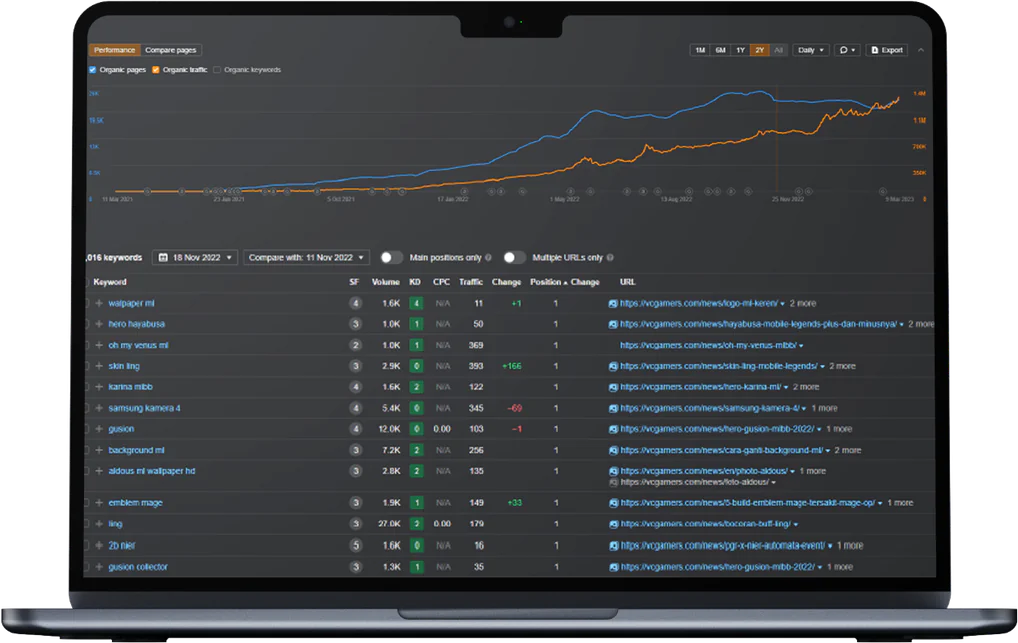Toggle Multiple URLs only switch
Image resolution: width=1018 pixels, height=643 pixels.
514,258
